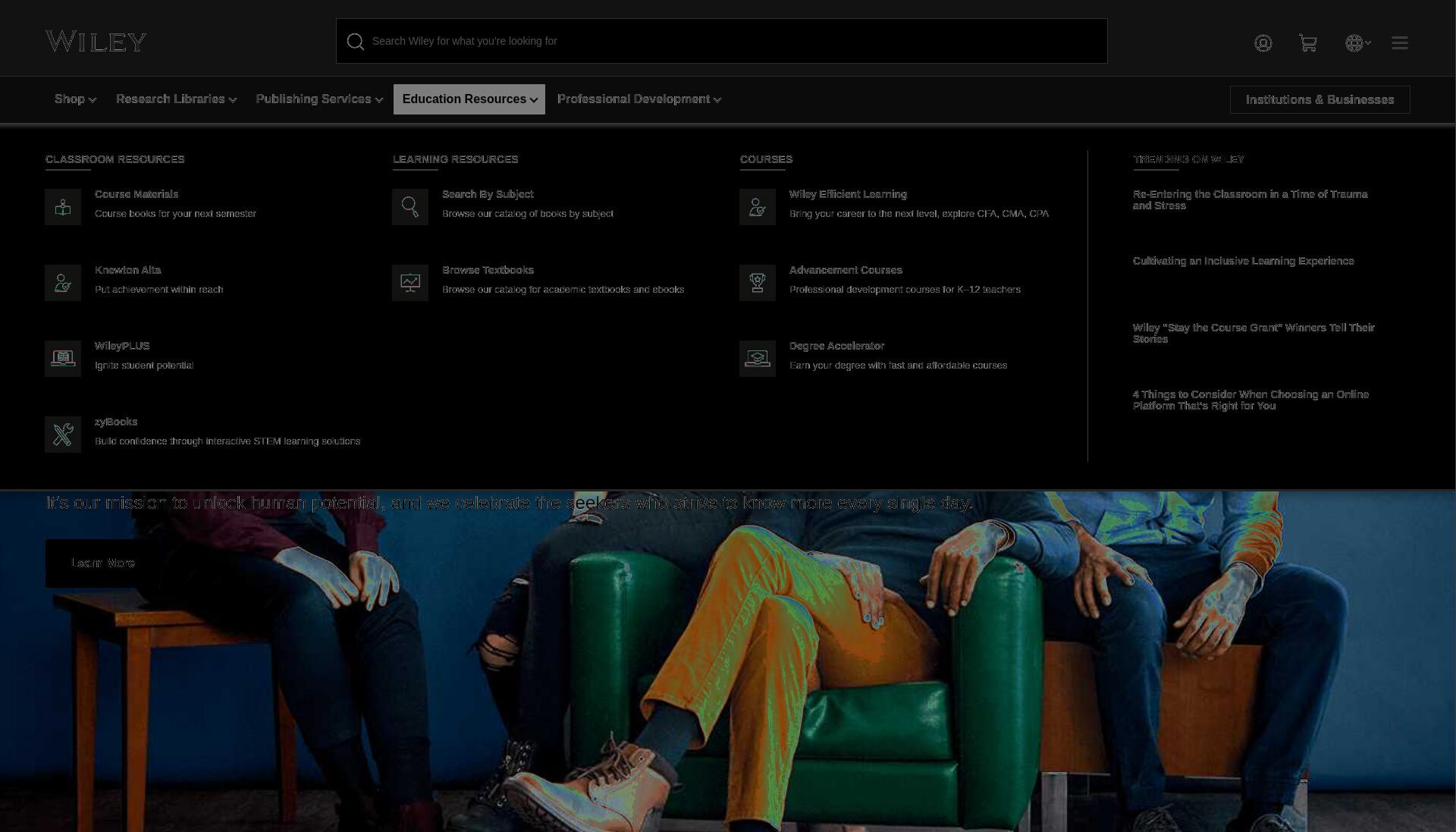Open the Course Materials link

click(136, 195)
